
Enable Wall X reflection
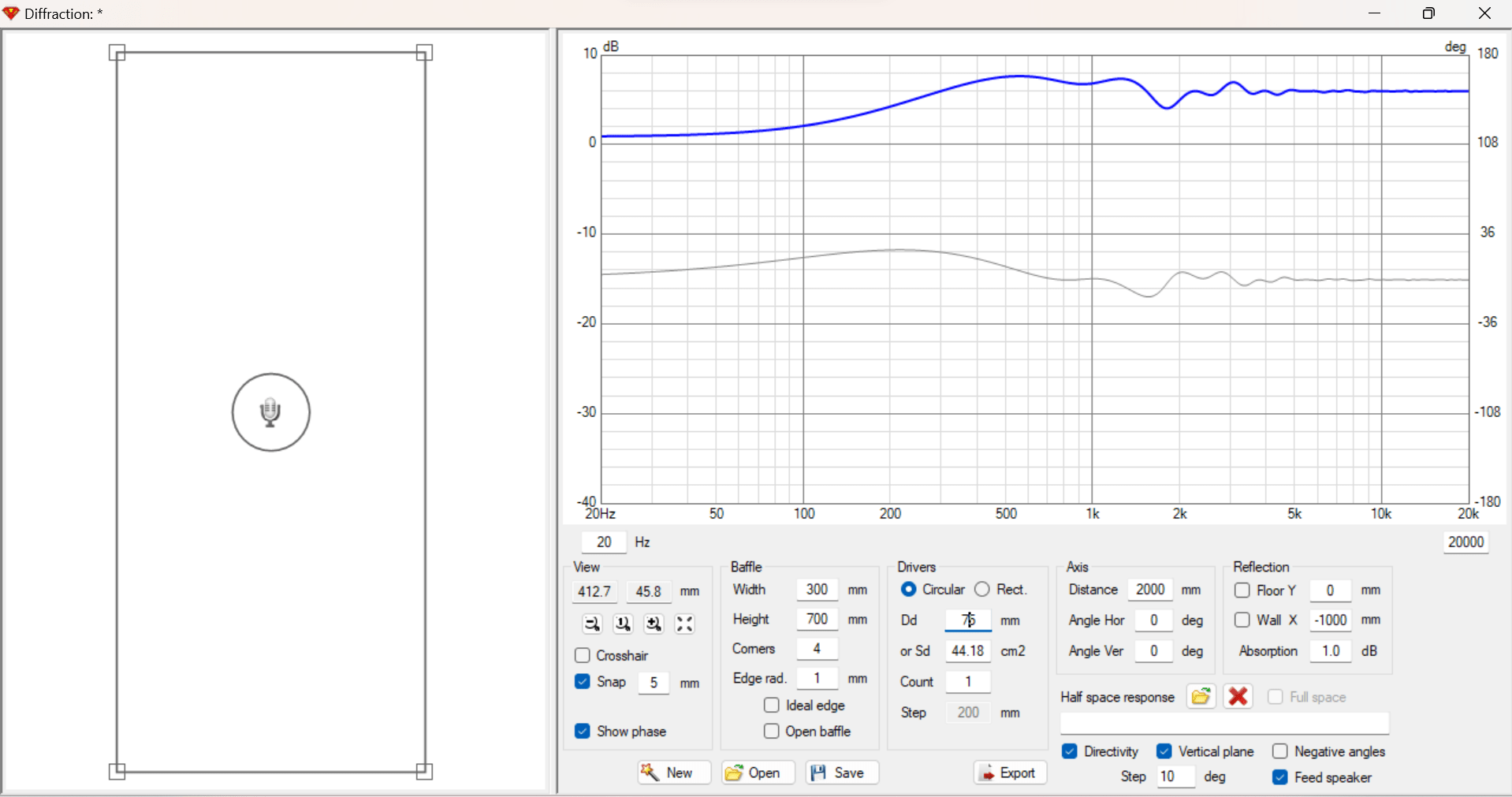1242,620
